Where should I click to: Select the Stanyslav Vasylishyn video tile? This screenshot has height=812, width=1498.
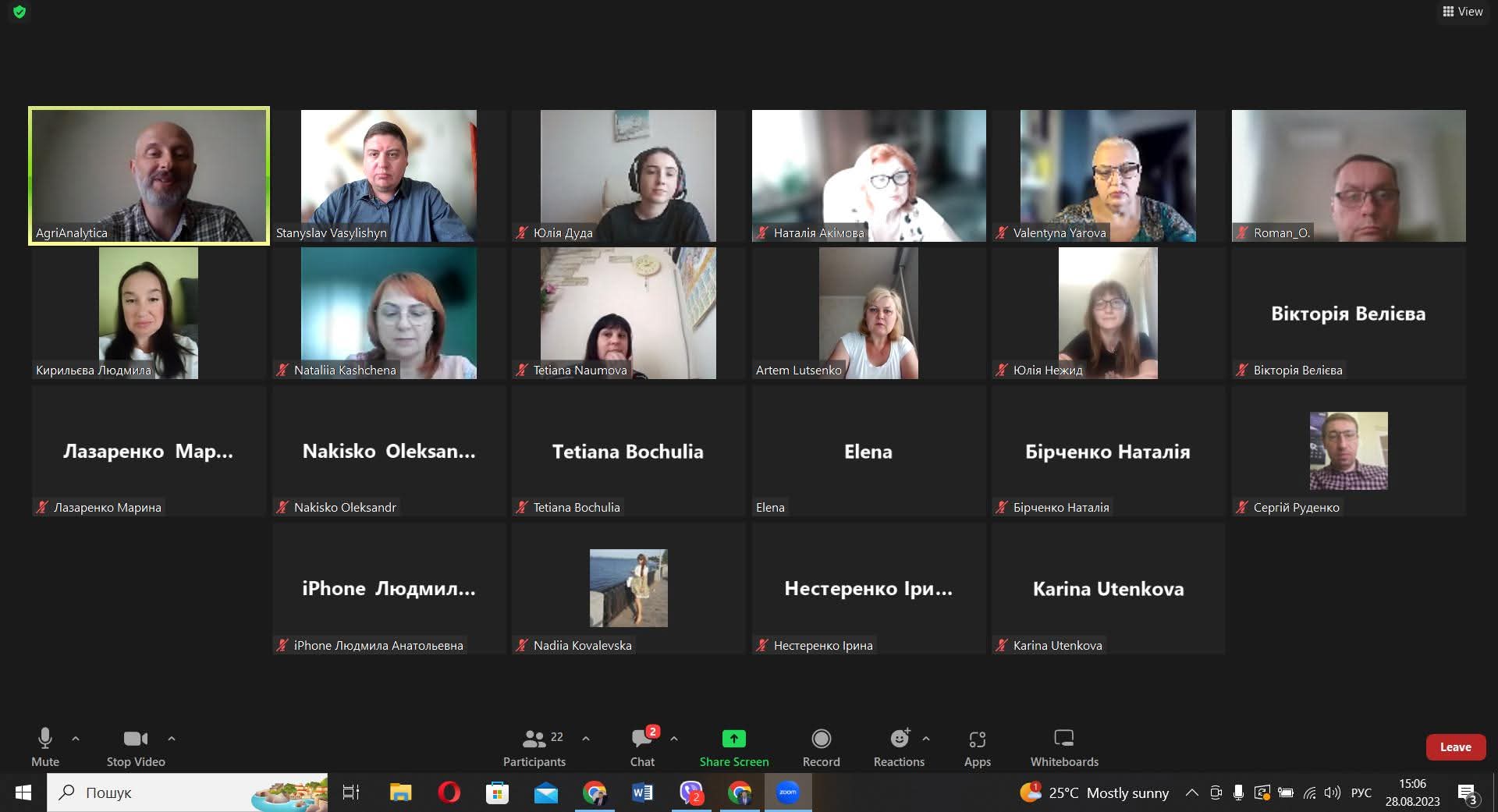coord(389,176)
